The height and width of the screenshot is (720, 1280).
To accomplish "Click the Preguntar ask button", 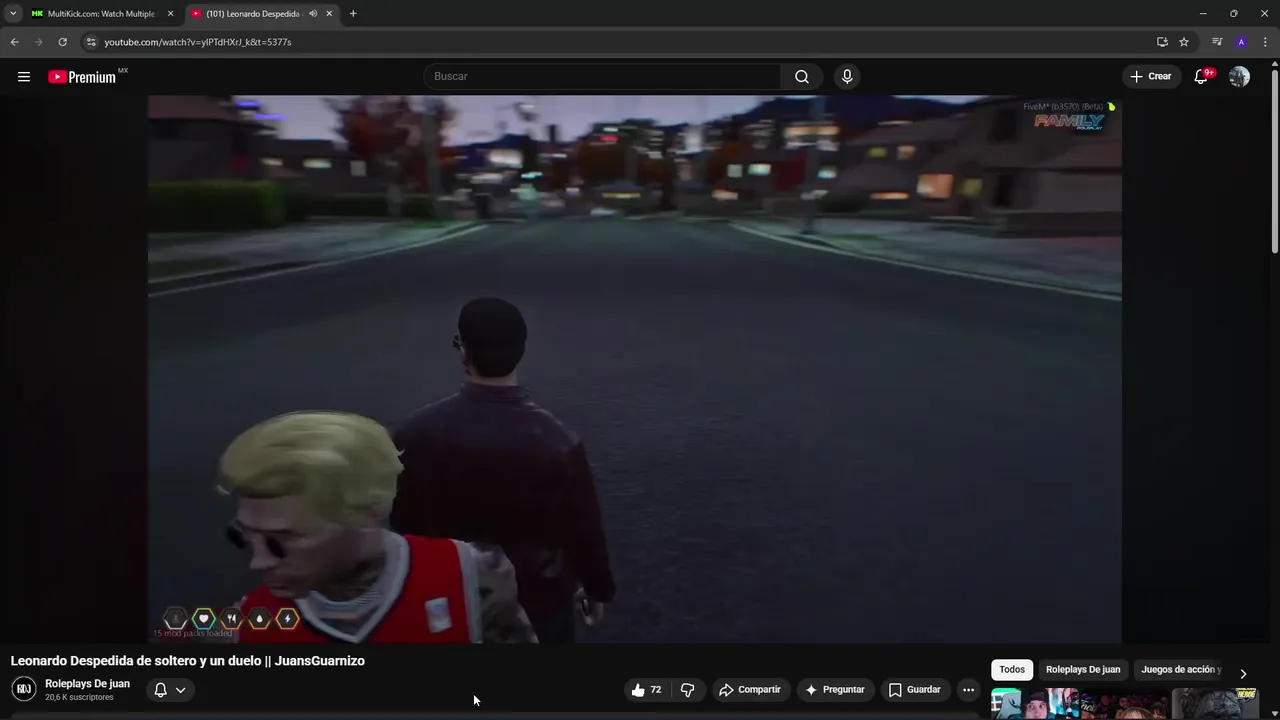I will (835, 689).
